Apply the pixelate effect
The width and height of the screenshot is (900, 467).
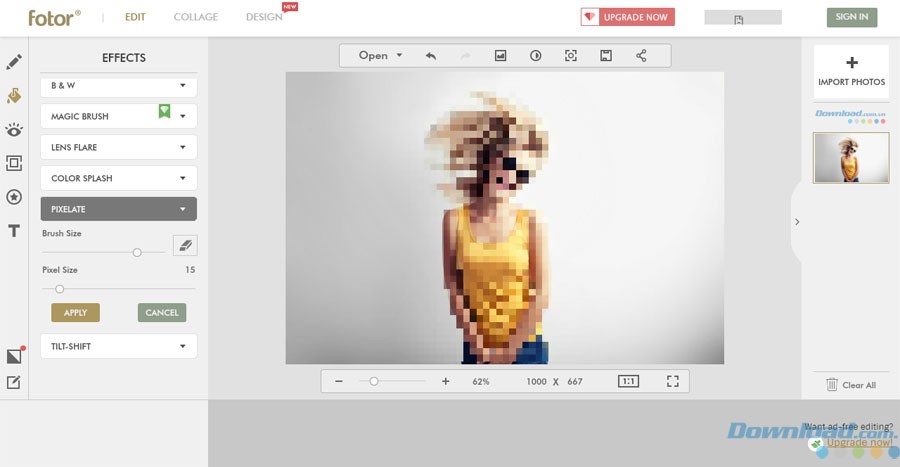pos(75,313)
